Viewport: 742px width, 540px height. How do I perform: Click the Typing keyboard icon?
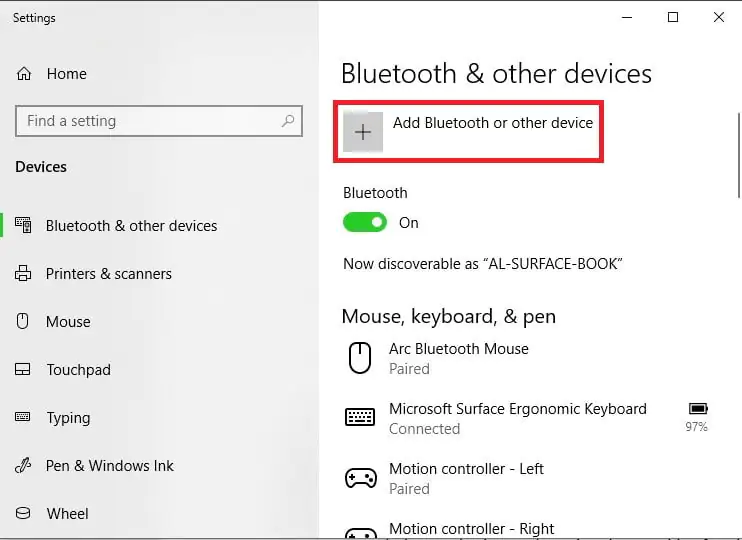pyautogui.click(x=24, y=418)
